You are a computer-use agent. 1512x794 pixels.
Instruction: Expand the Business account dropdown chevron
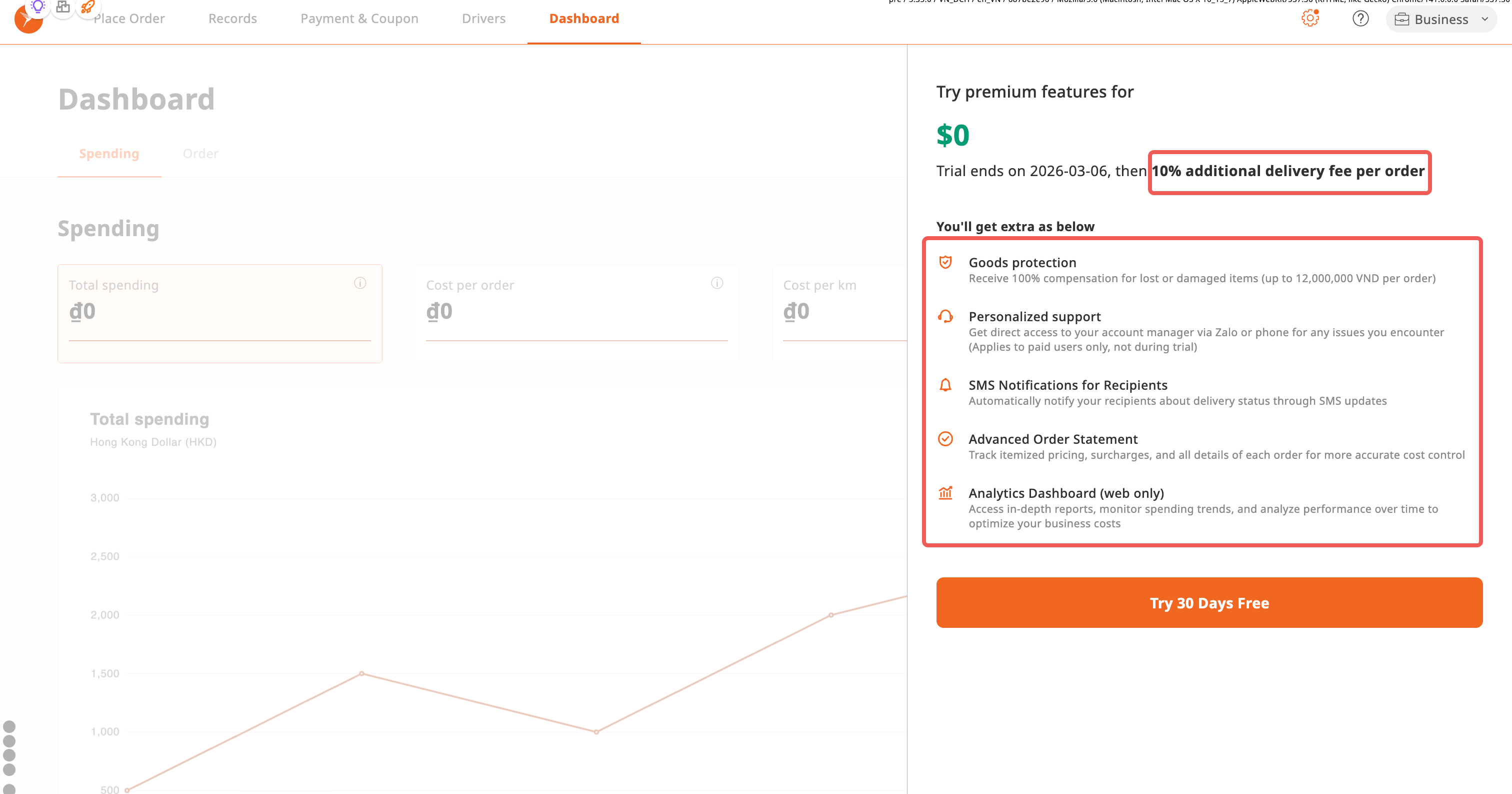[1484, 20]
